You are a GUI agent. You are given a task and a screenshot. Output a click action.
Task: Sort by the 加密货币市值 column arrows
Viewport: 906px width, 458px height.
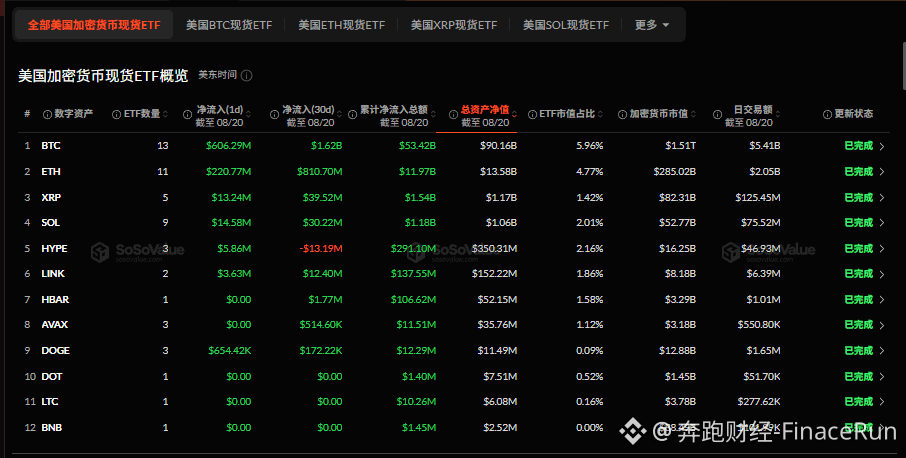tap(693, 114)
